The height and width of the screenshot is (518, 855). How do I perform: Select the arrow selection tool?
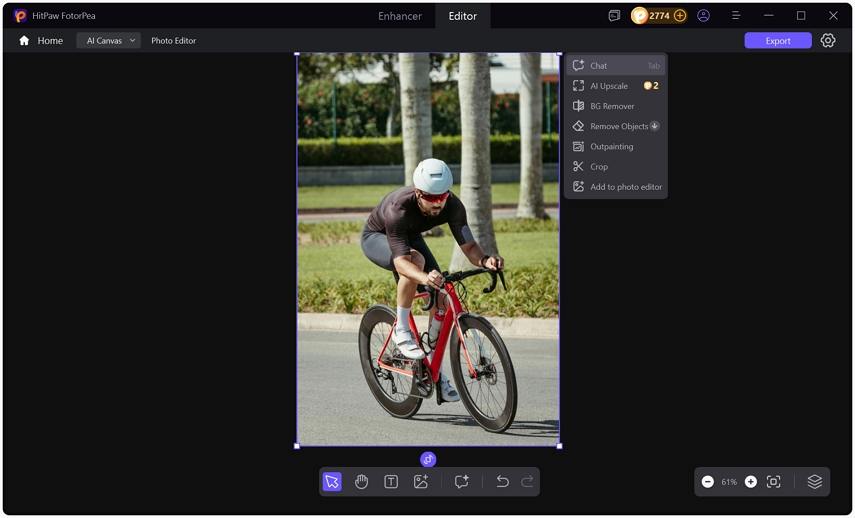click(x=332, y=482)
